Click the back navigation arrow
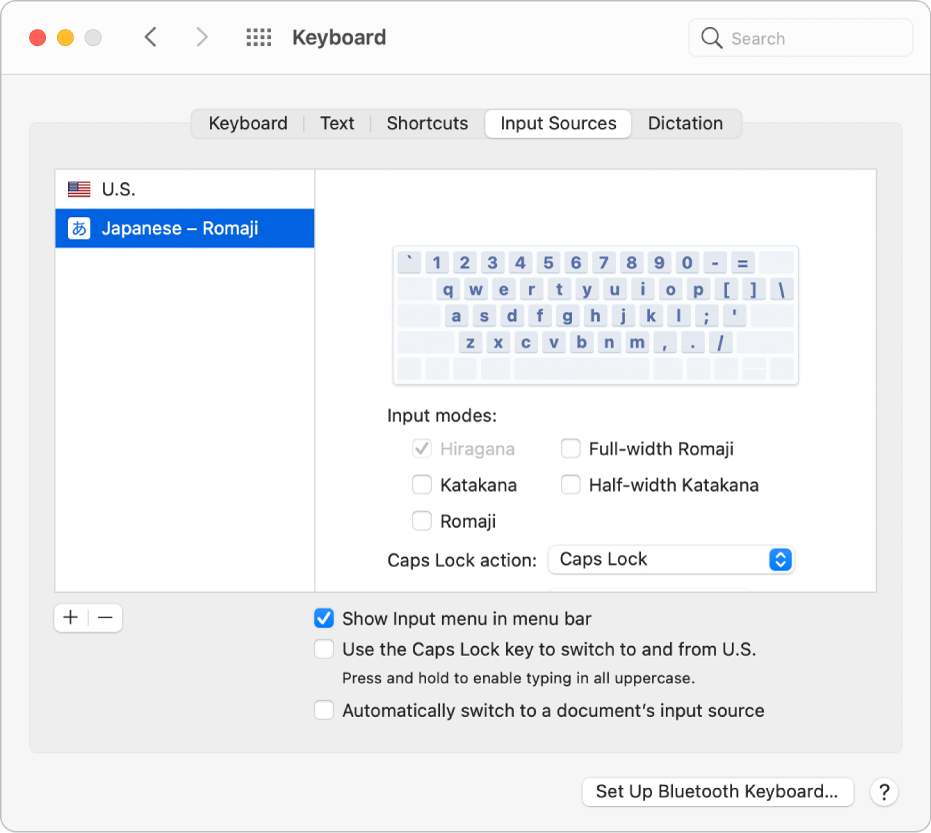The height and width of the screenshot is (833, 931). click(x=151, y=38)
